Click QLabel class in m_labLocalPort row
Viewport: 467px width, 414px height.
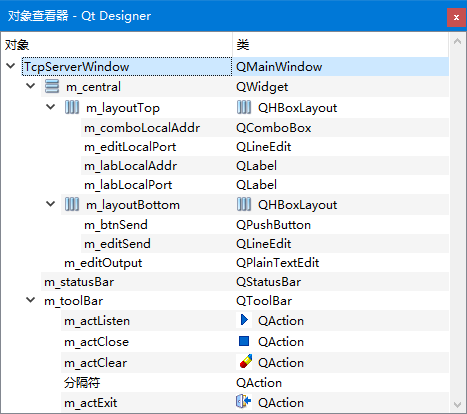256,185
